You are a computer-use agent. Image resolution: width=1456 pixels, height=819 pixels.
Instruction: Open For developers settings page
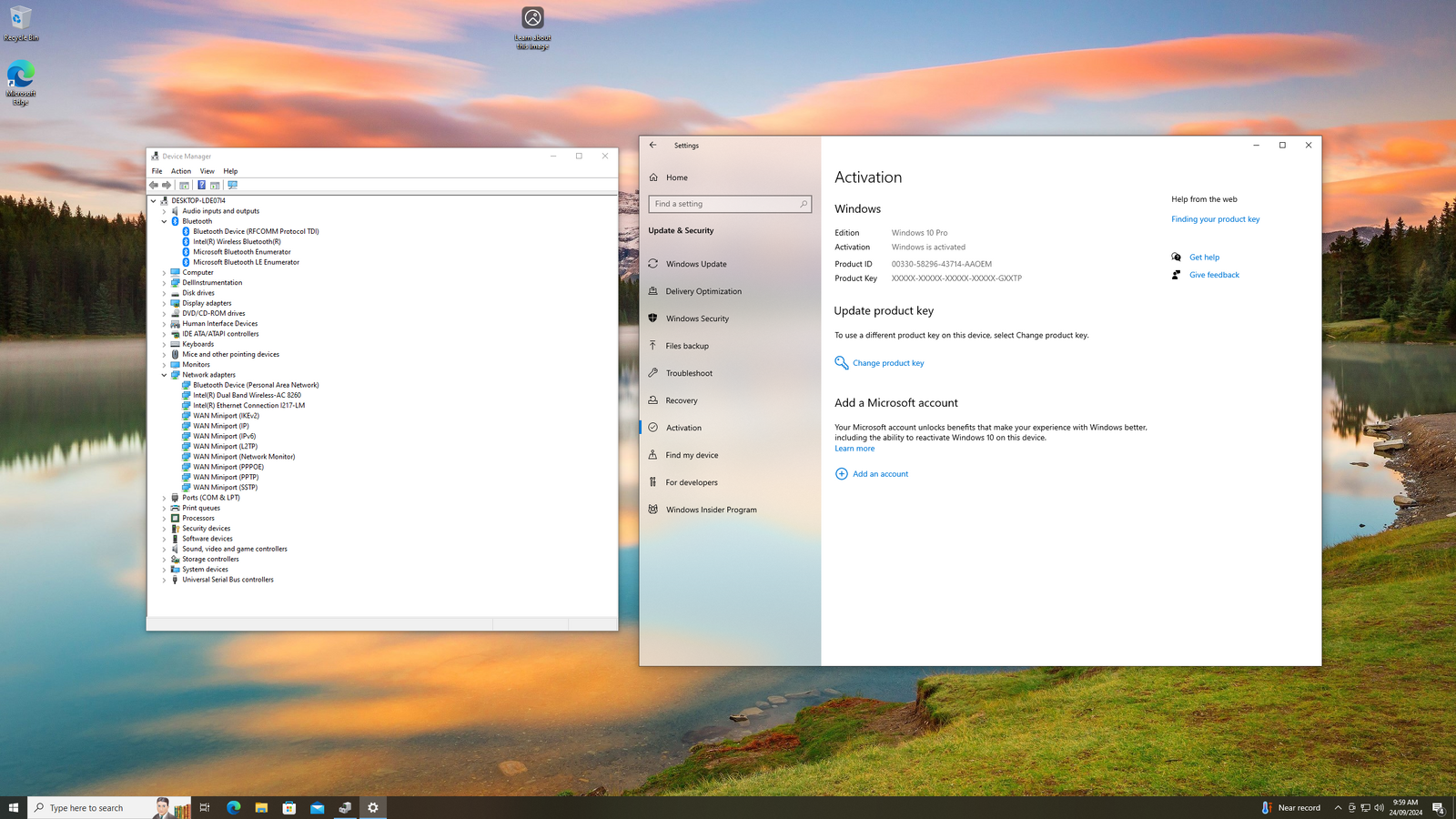tap(692, 482)
